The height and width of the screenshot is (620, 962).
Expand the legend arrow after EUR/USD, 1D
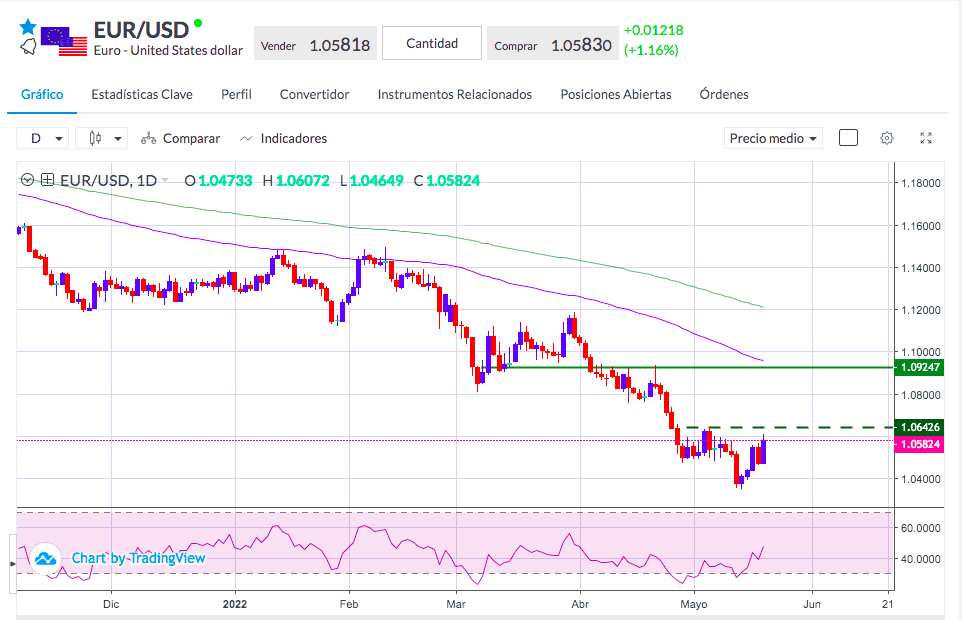[x=164, y=180]
